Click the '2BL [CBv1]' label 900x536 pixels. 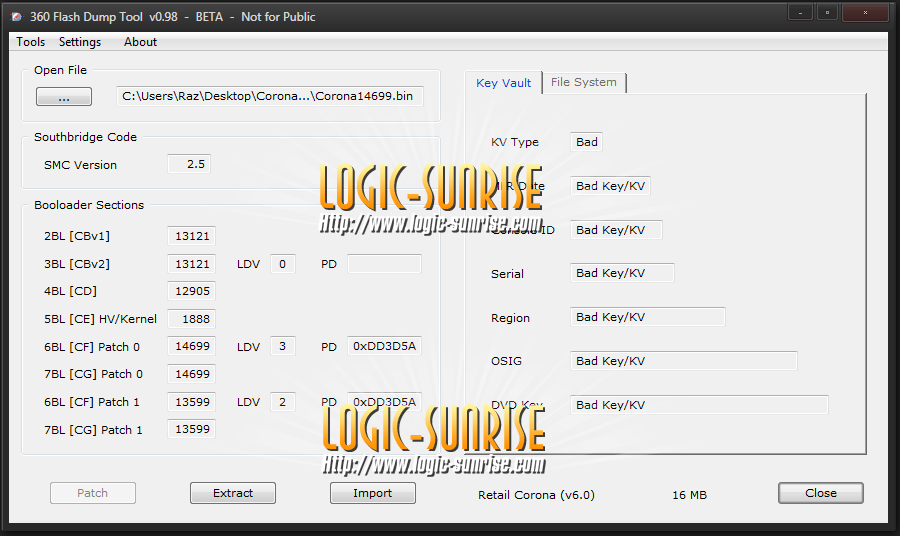click(77, 236)
